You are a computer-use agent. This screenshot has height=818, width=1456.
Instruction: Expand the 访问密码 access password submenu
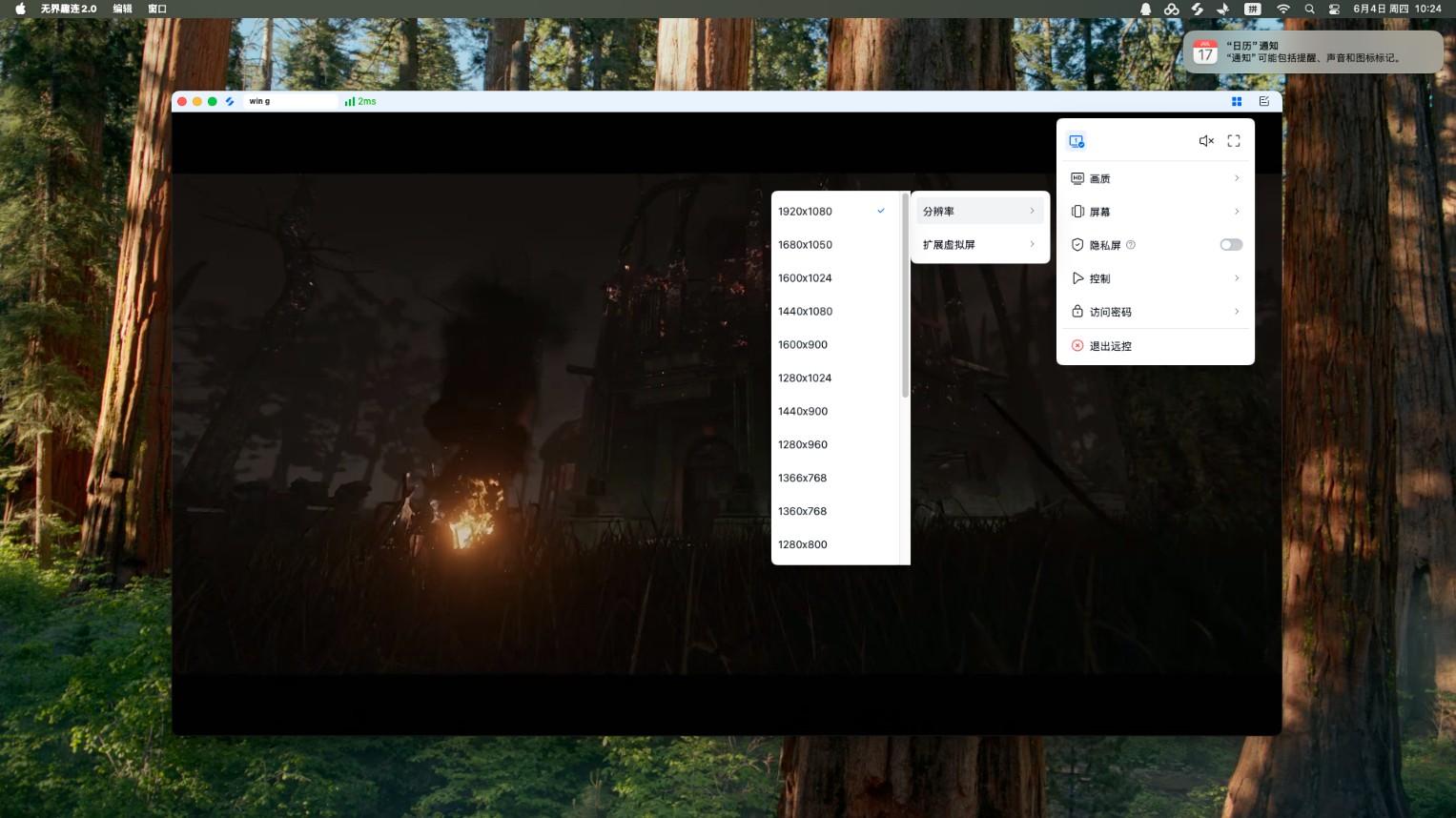1156,312
